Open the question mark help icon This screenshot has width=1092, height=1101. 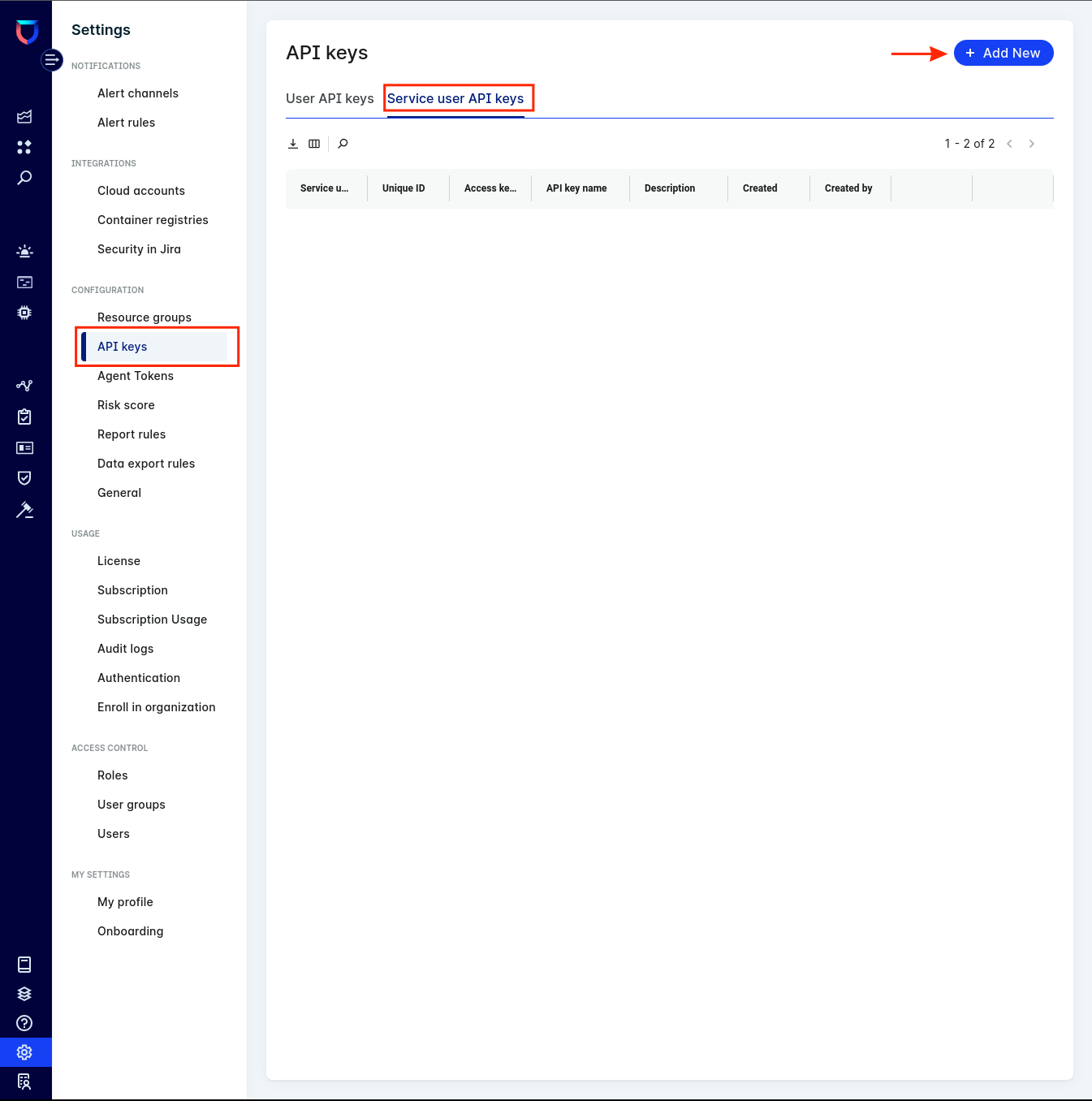tap(24, 1023)
